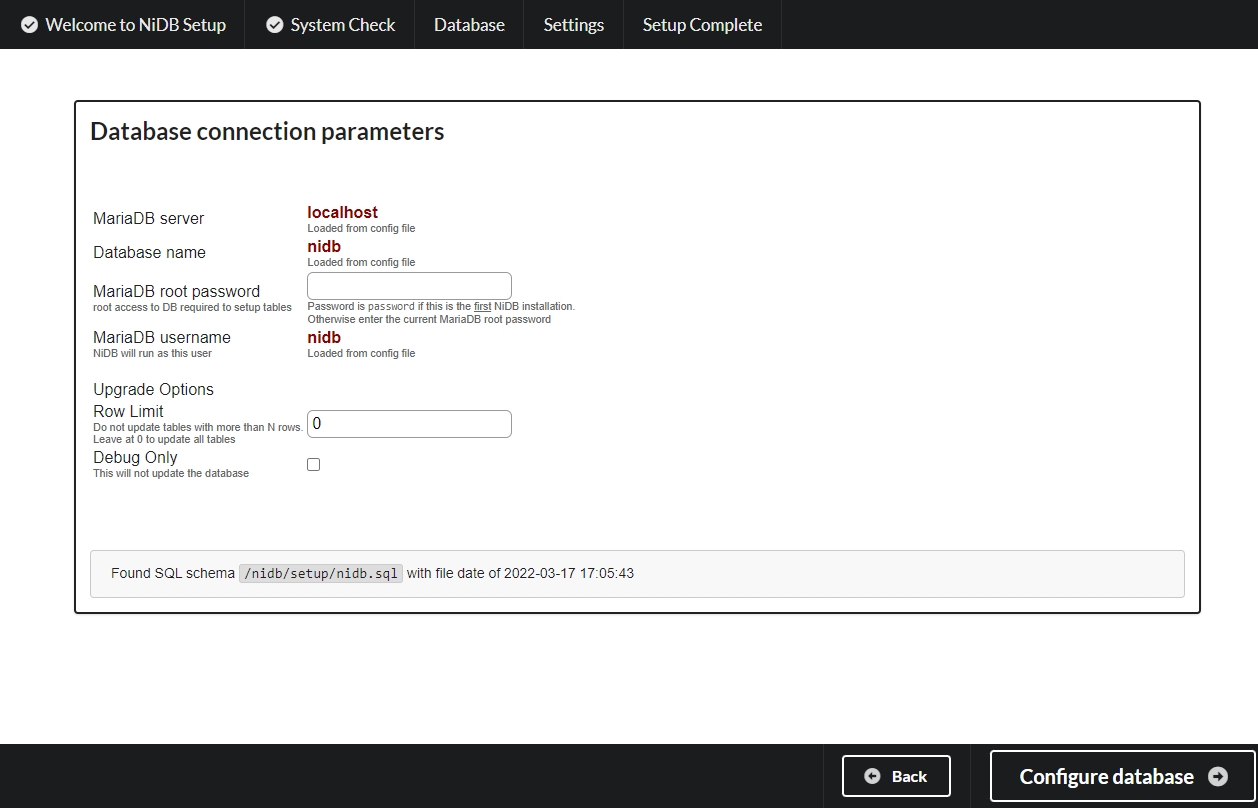Image resolution: width=1258 pixels, height=808 pixels.
Task: Click the /nidb/setup/nidb.sql schema path
Action: pos(321,574)
